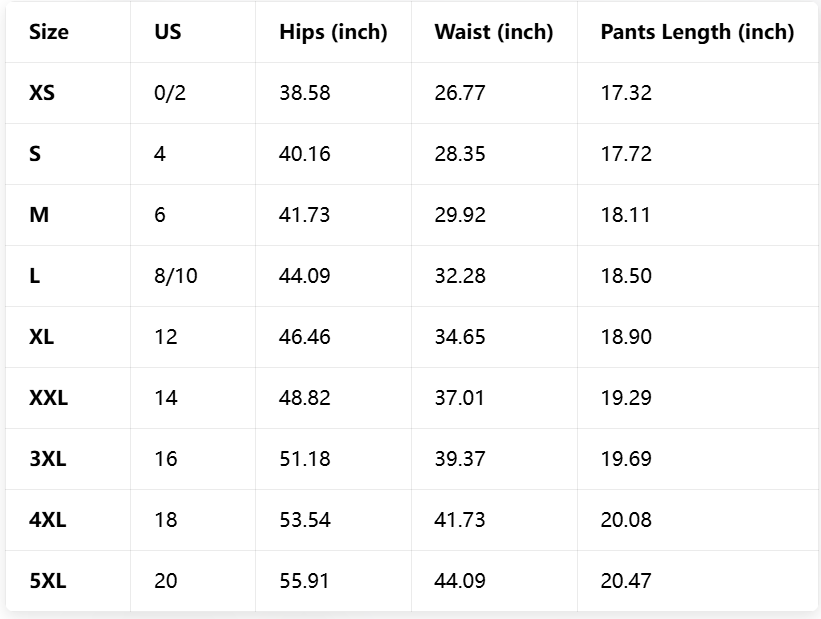
Task: Click the US column header
Action: pos(168,32)
